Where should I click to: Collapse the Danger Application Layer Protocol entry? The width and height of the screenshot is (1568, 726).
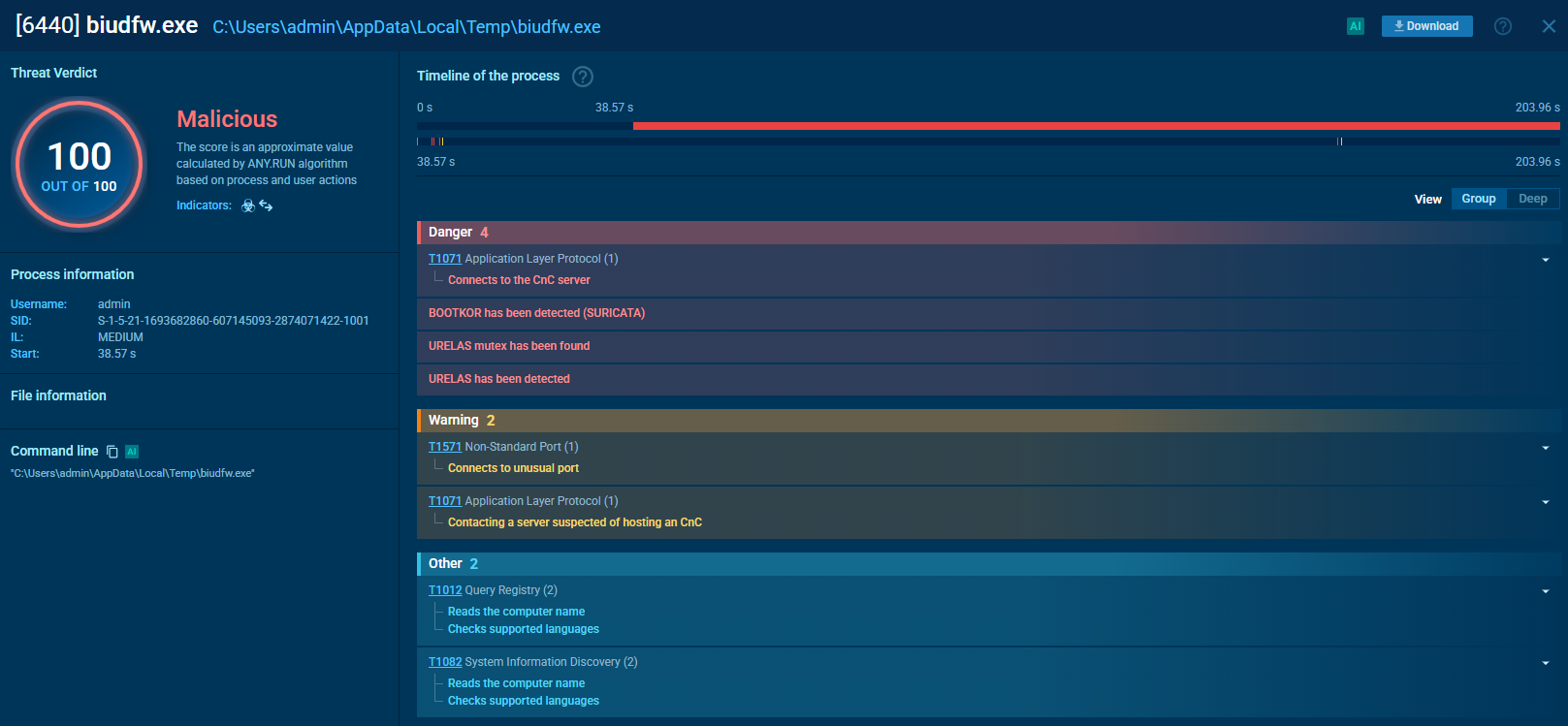pos(1545,260)
